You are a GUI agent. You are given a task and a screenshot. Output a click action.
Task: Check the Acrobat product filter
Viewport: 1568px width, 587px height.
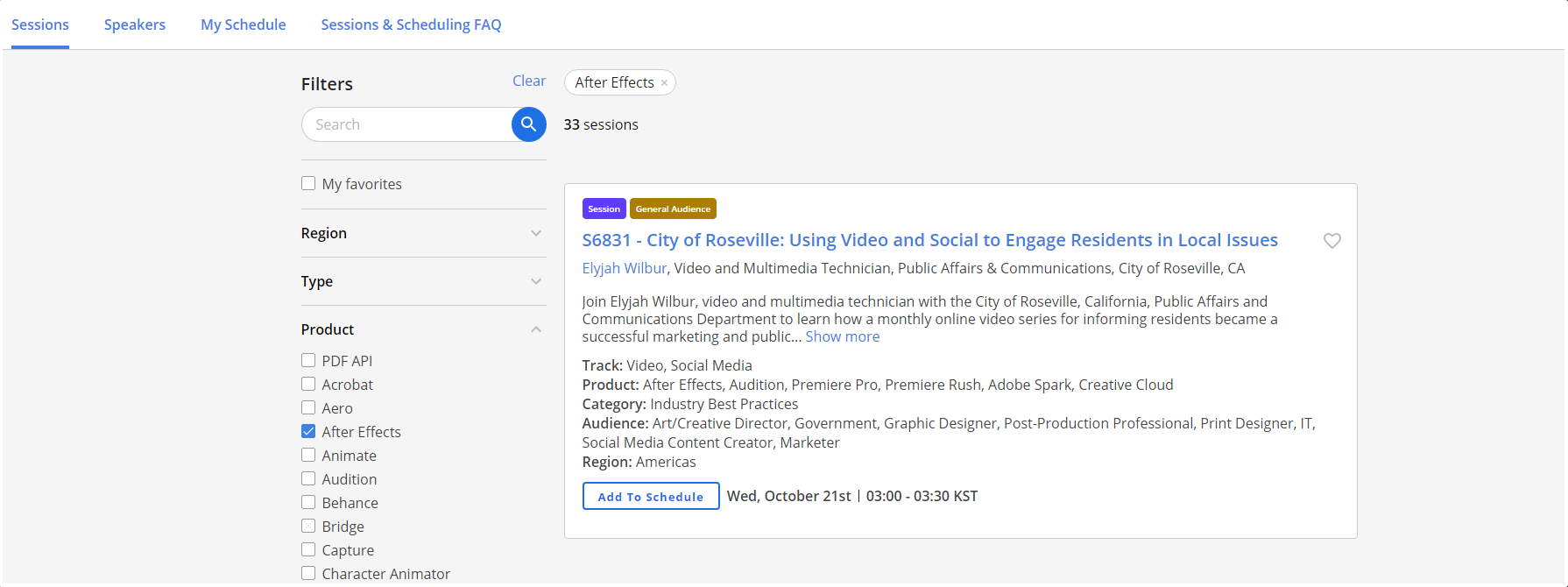(x=308, y=384)
